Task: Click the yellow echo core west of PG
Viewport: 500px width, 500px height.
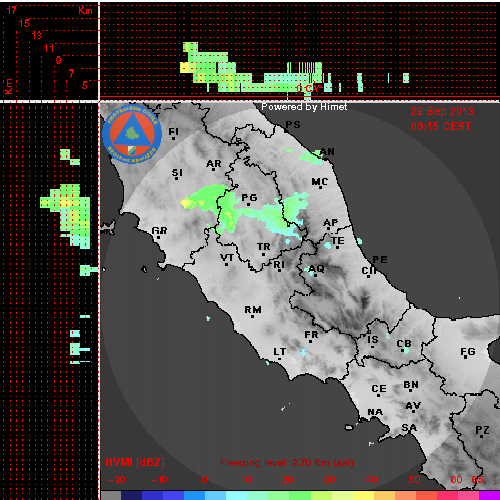Action: (x=187, y=203)
